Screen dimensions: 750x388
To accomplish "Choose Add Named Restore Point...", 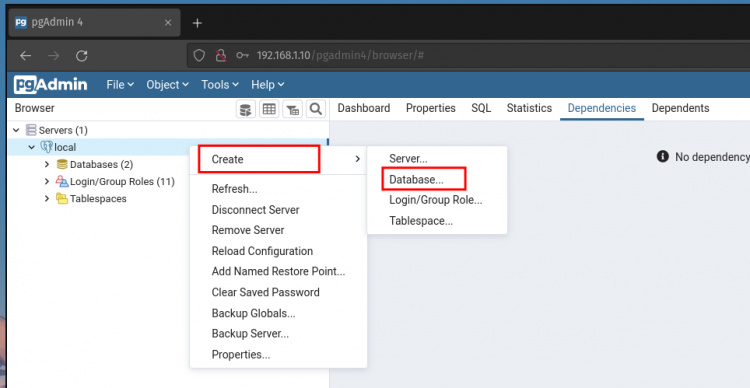I will coord(278,272).
